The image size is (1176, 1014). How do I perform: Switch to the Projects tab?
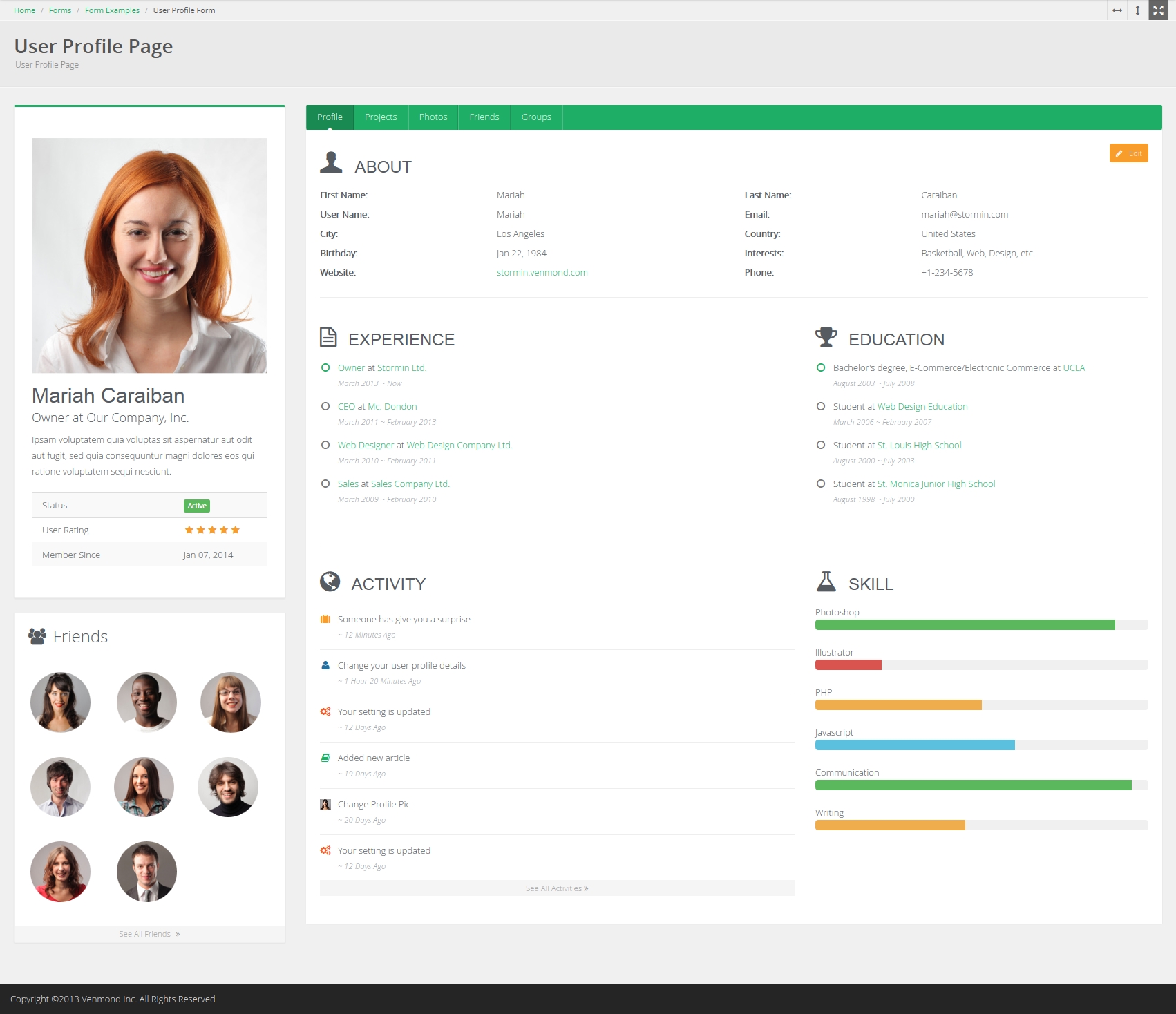tap(381, 117)
